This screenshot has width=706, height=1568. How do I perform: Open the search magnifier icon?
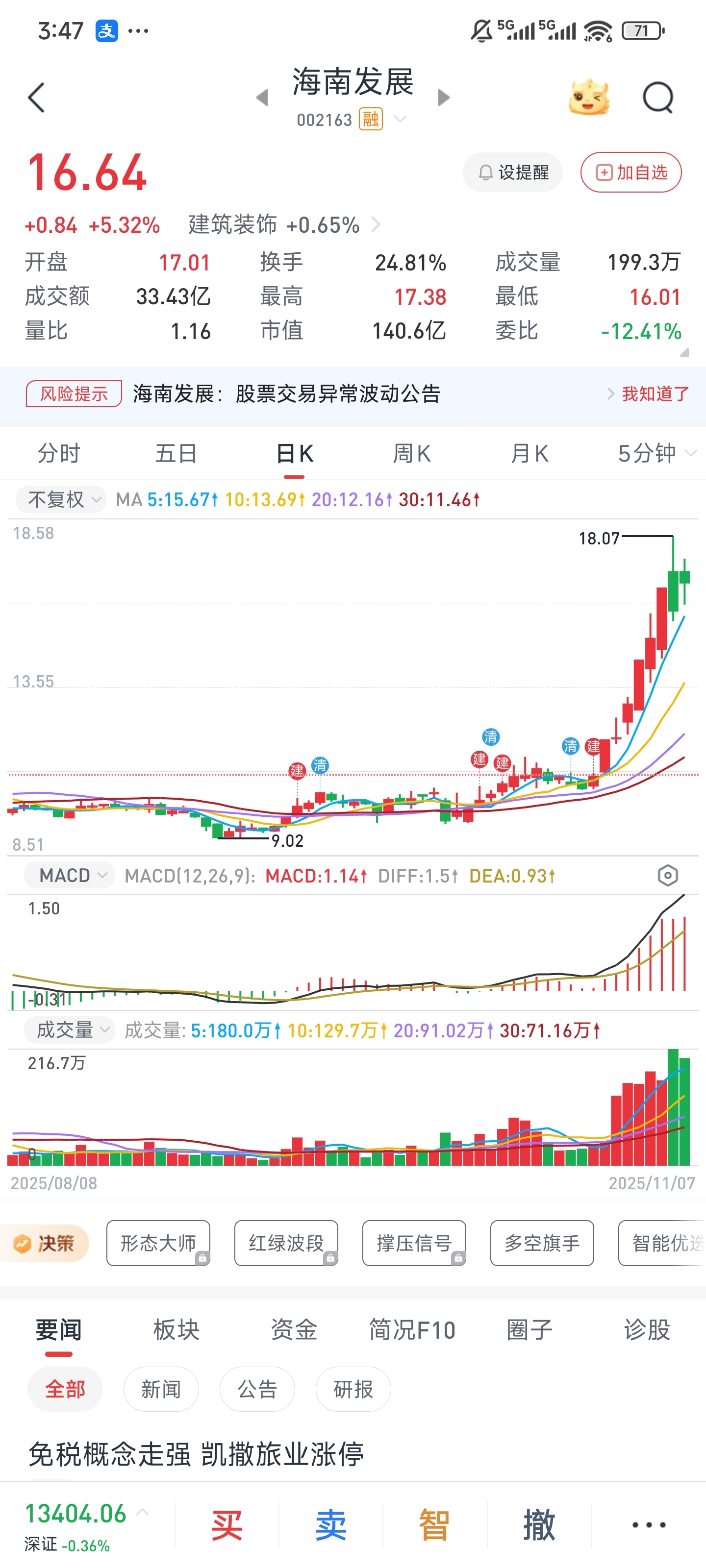click(658, 98)
